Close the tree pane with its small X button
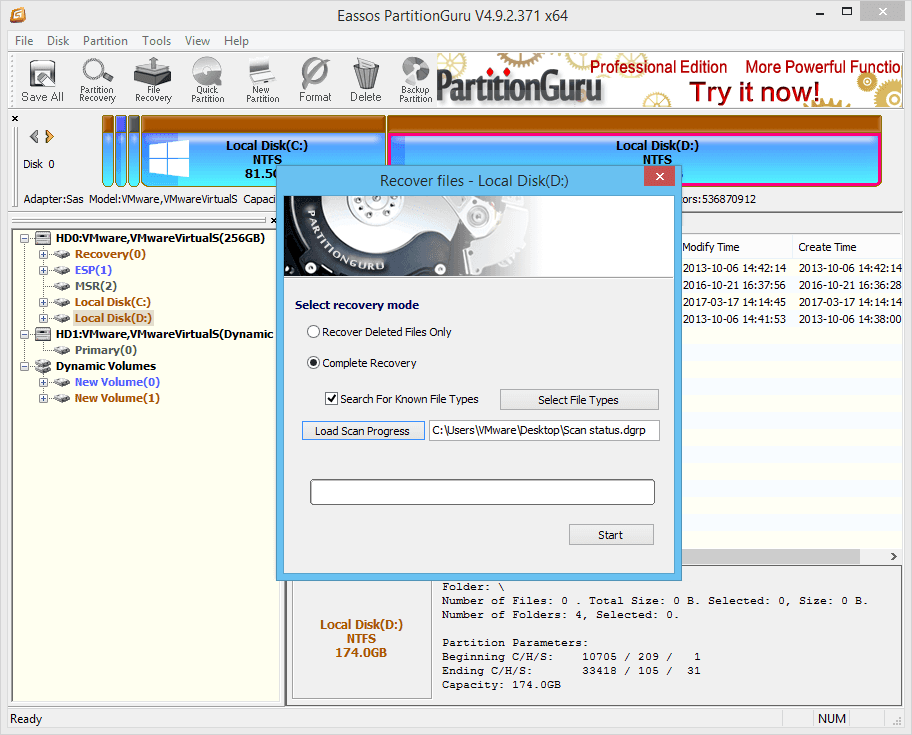The image size is (912, 735). (x=273, y=220)
